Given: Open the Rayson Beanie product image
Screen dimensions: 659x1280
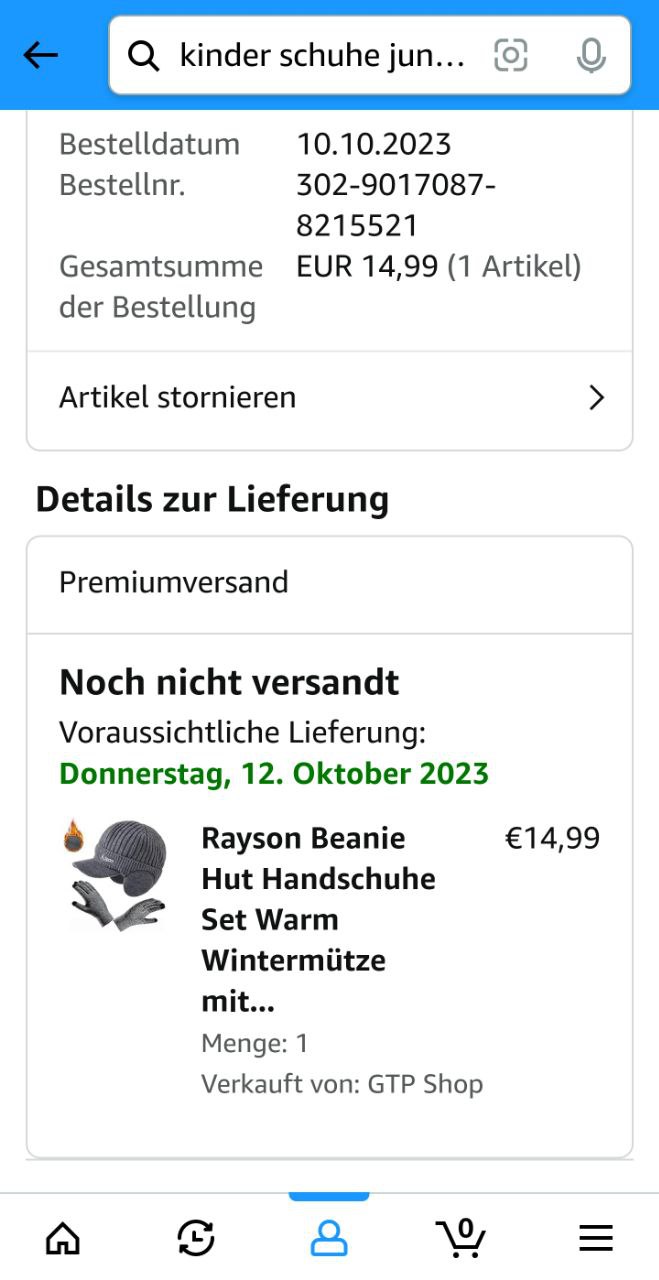Looking at the screenshot, I should pyautogui.click(x=118, y=876).
